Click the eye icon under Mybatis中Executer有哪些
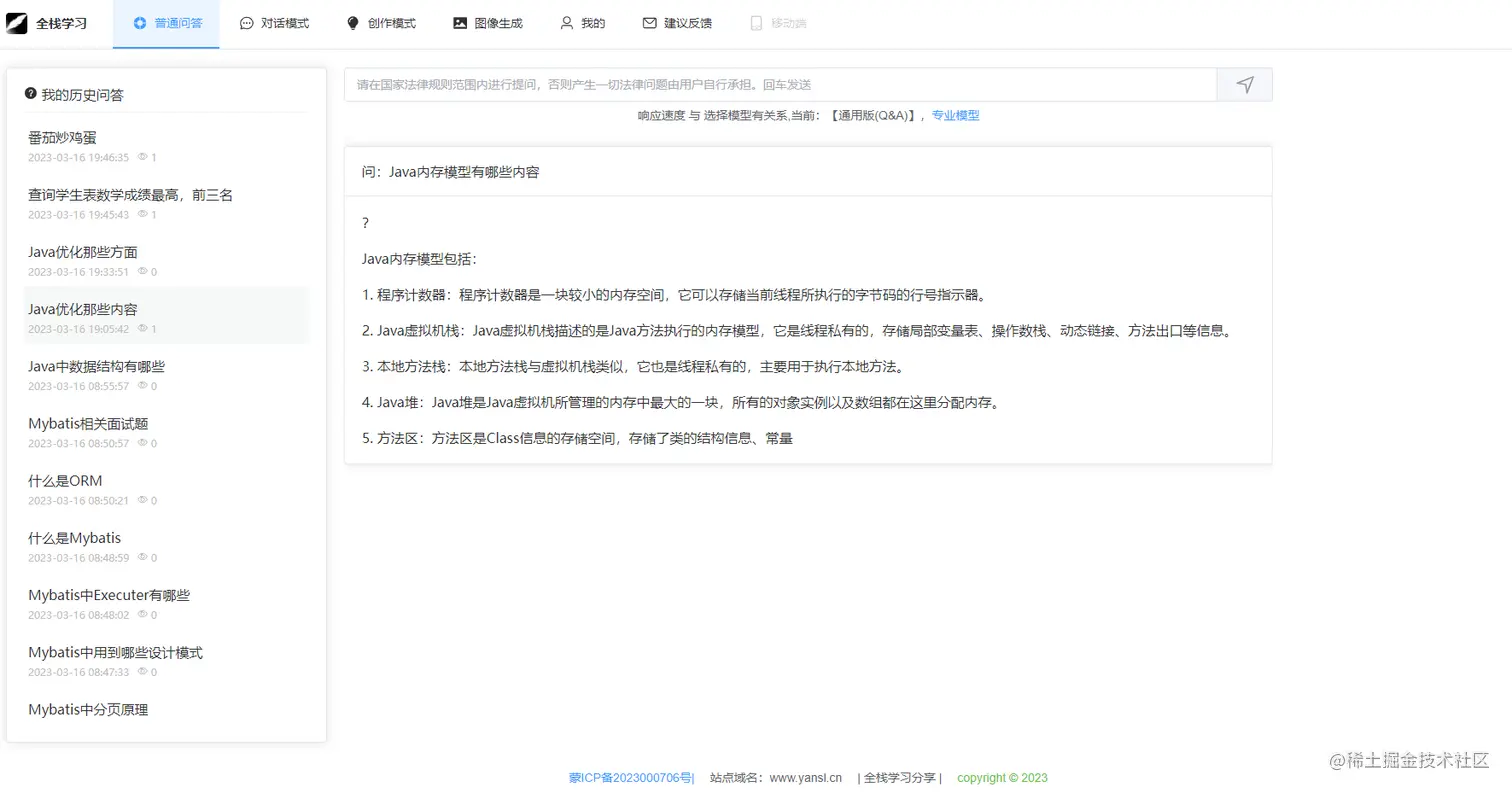The height and width of the screenshot is (793, 1512). tap(143, 614)
